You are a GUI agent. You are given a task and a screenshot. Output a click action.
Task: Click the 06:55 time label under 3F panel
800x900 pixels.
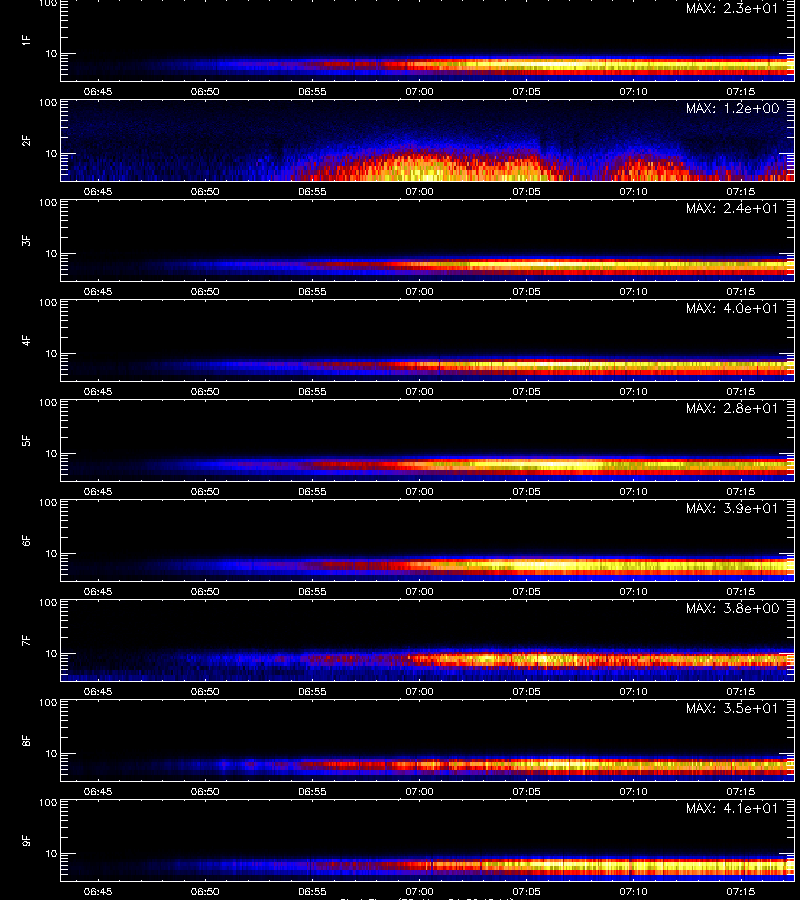pos(312,292)
